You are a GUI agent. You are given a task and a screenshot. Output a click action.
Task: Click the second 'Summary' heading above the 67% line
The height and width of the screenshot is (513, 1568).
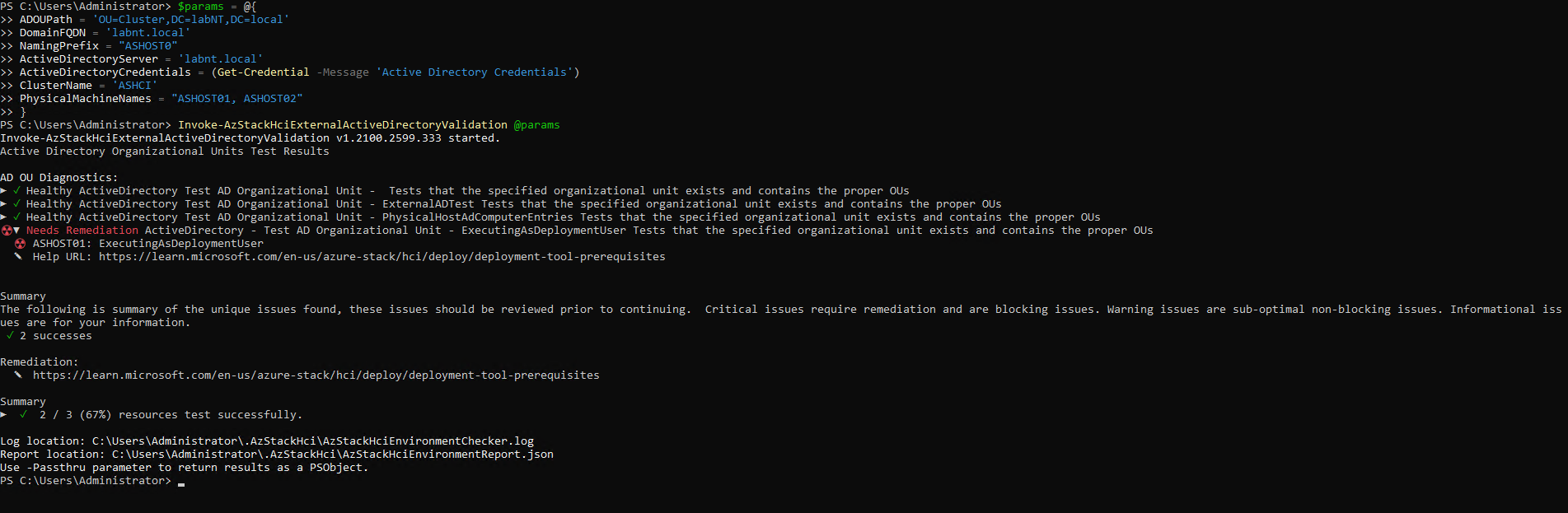tap(23, 401)
